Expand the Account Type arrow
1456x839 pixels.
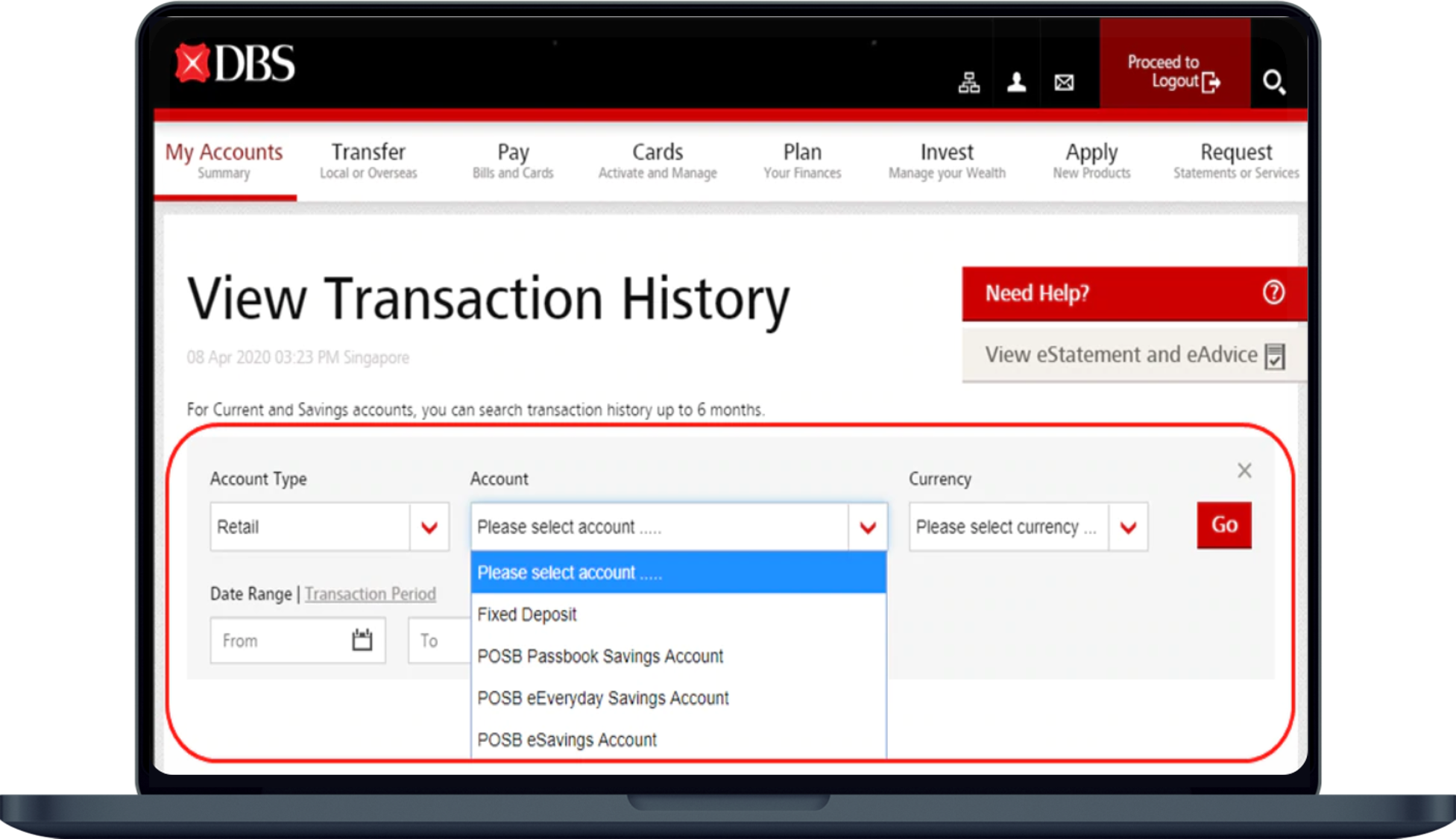point(429,527)
